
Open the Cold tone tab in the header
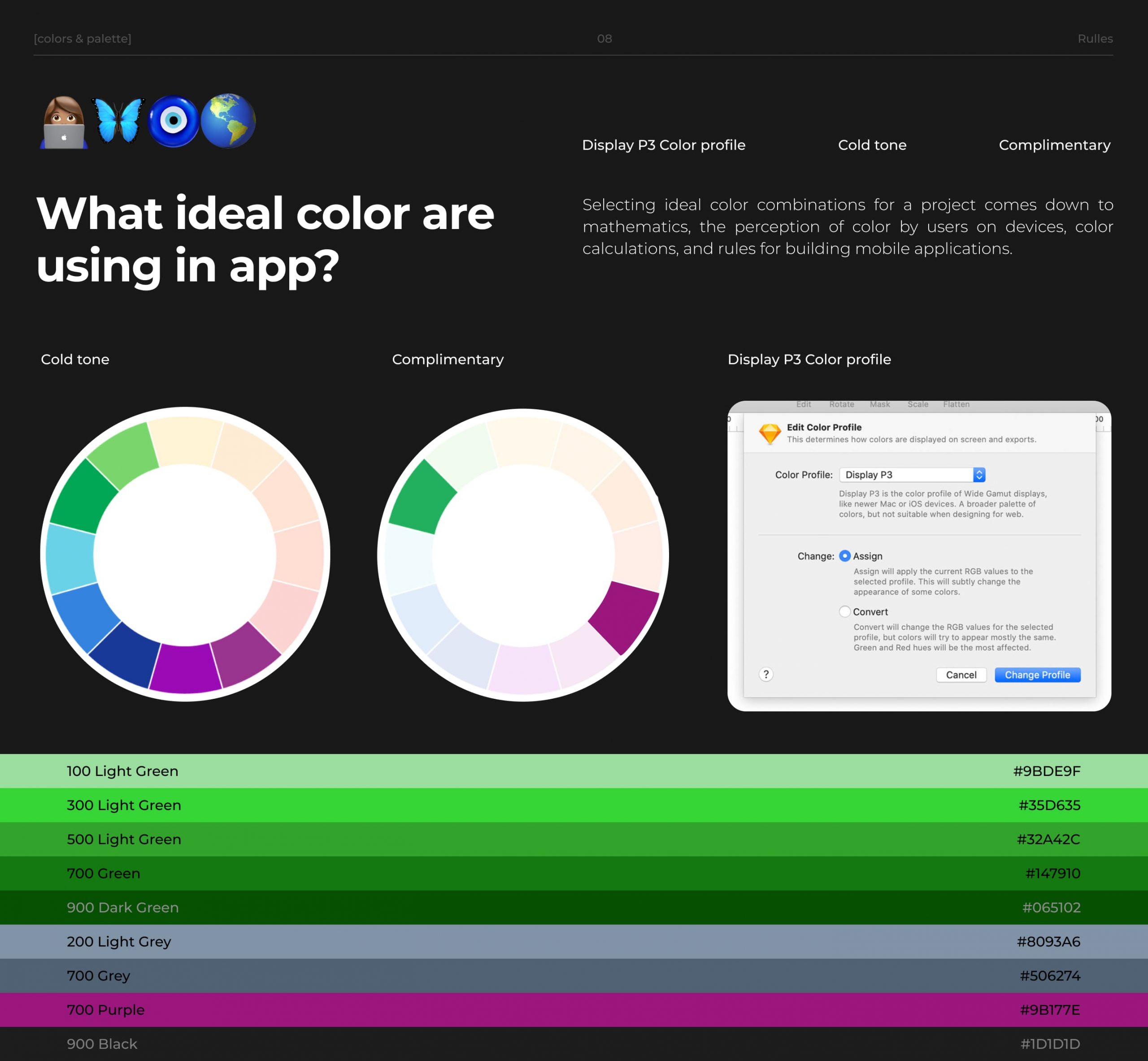872,145
